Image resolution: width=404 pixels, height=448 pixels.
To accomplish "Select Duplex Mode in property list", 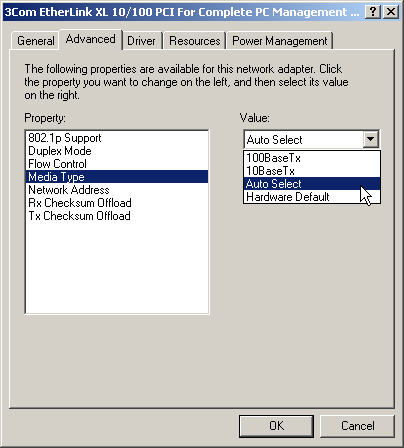I will [x=117, y=151].
